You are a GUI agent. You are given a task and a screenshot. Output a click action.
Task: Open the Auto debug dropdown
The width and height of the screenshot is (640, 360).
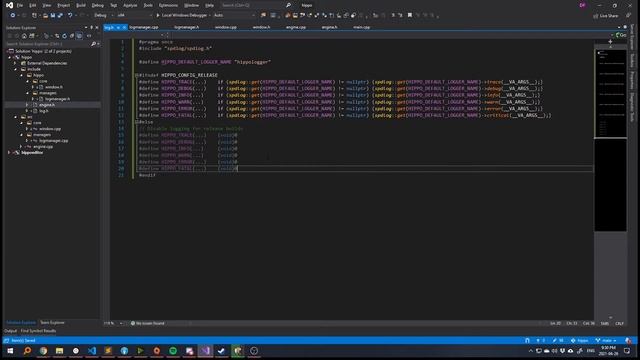pos(234,16)
